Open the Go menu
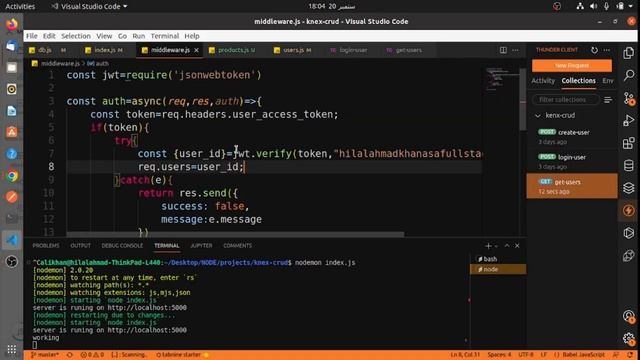Image resolution: width=640 pixels, height=360 pixels. [122, 36]
